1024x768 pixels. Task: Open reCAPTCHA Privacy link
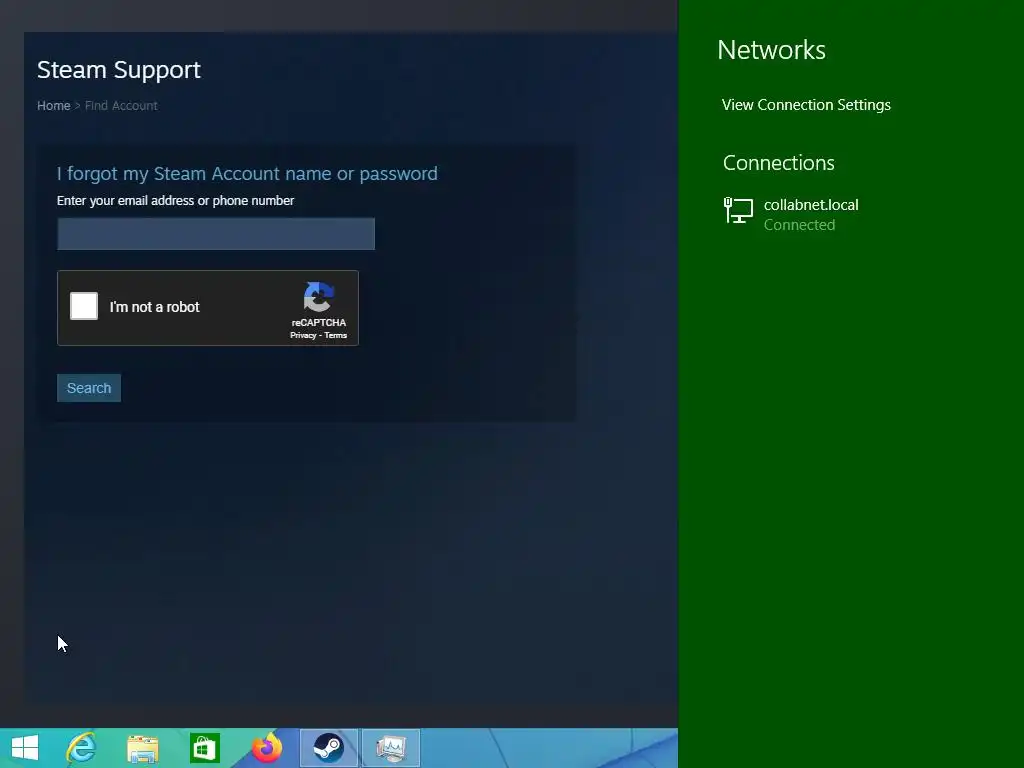tap(303, 335)
